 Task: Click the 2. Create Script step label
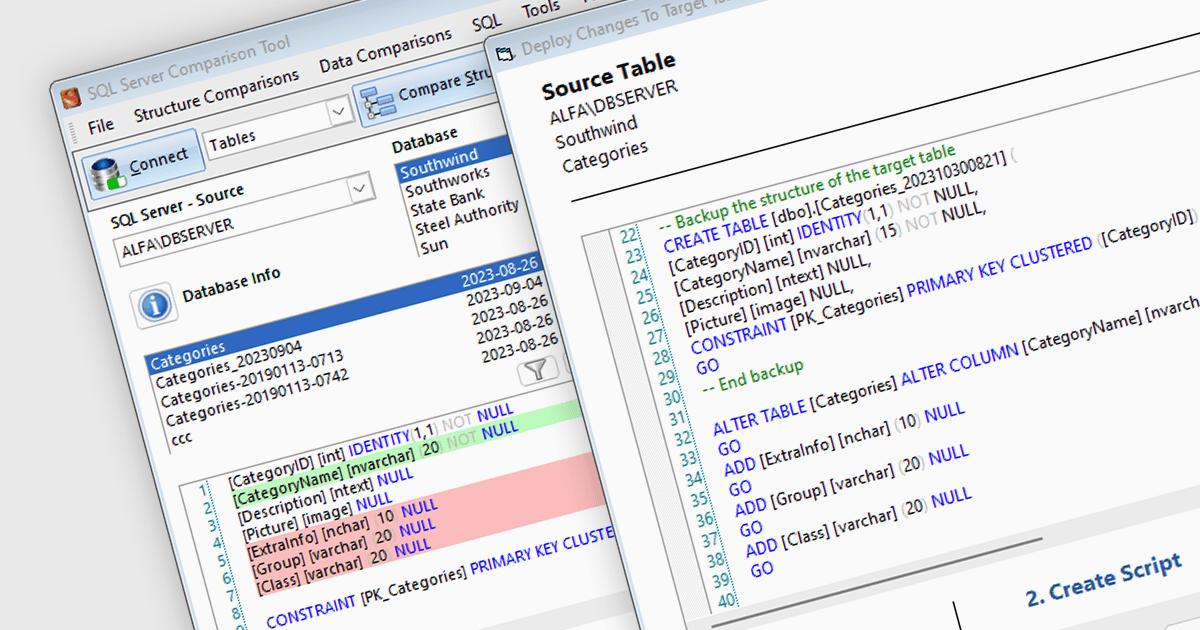click(x=1104, y=578)
